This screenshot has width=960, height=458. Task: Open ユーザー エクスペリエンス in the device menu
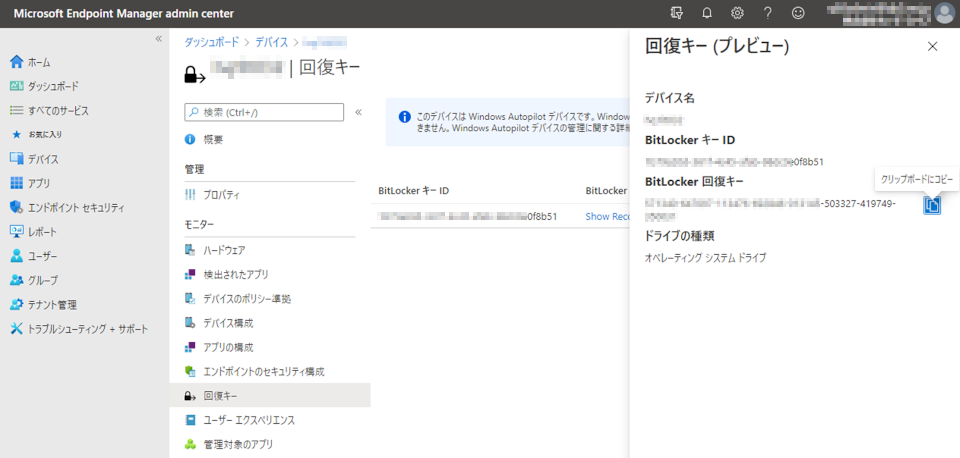coord(240,420)
